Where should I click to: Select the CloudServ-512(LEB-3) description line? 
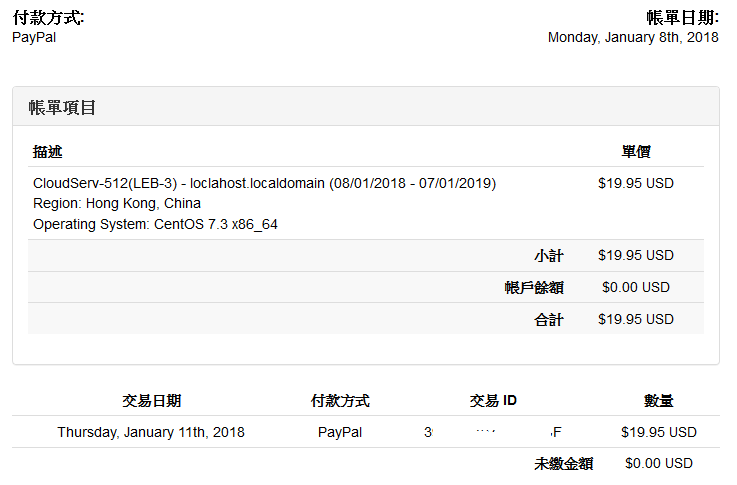264,183
